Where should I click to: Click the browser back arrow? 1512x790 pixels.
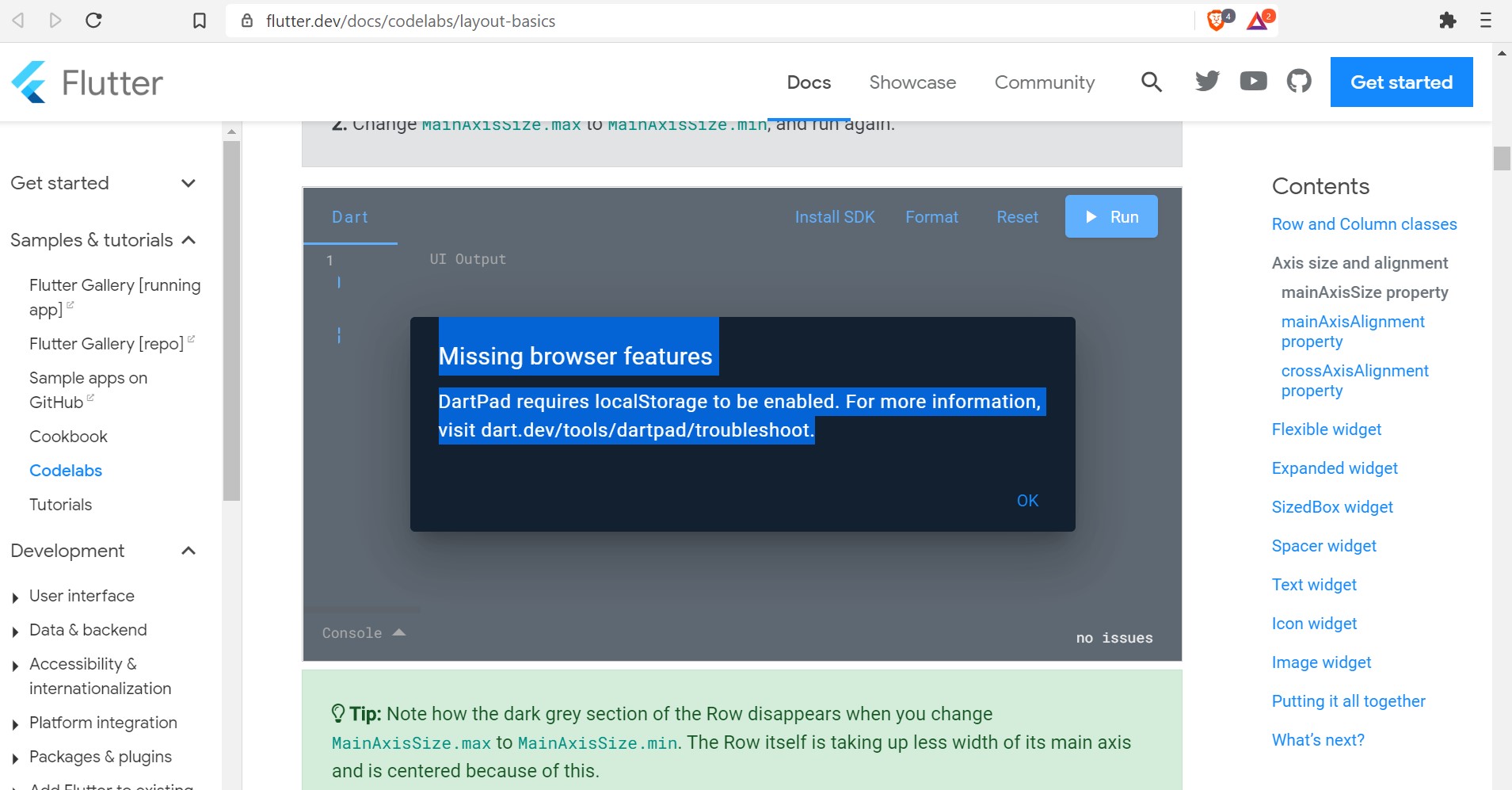tap(18, 21)
